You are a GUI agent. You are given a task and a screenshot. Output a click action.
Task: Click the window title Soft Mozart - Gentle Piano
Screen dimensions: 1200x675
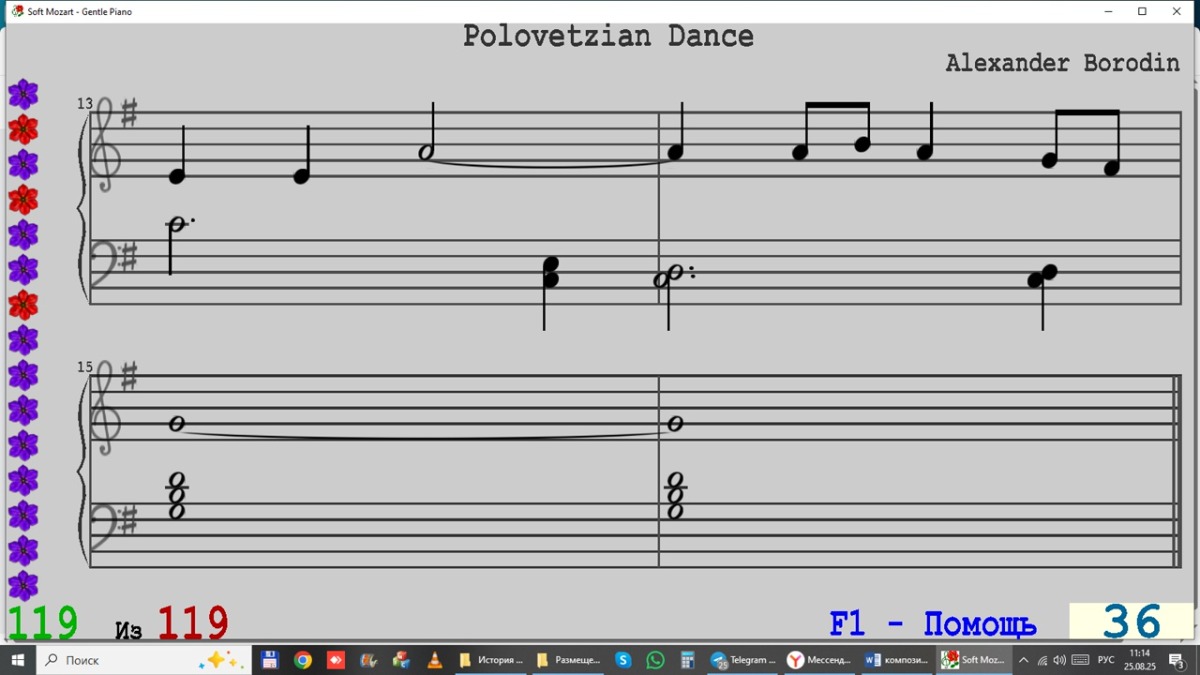coord(80,11)
